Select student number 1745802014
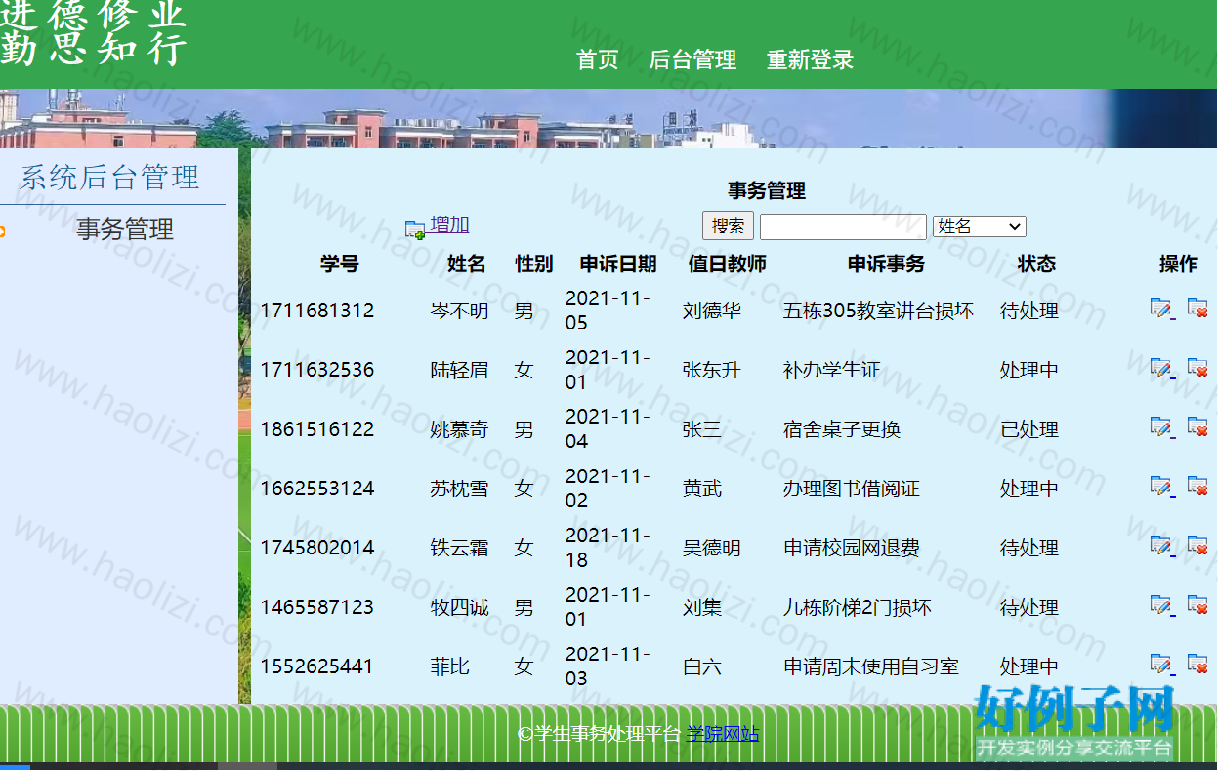Screen dimensions: 1218x771 (x=317, y=548)
